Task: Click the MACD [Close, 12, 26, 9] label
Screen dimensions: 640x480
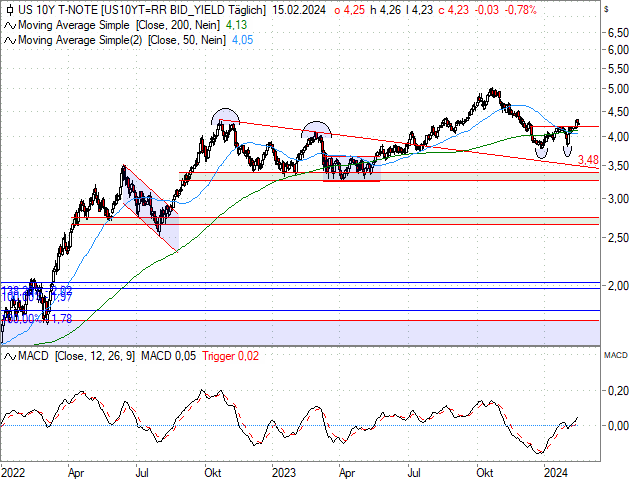Action: coord(76,356)
